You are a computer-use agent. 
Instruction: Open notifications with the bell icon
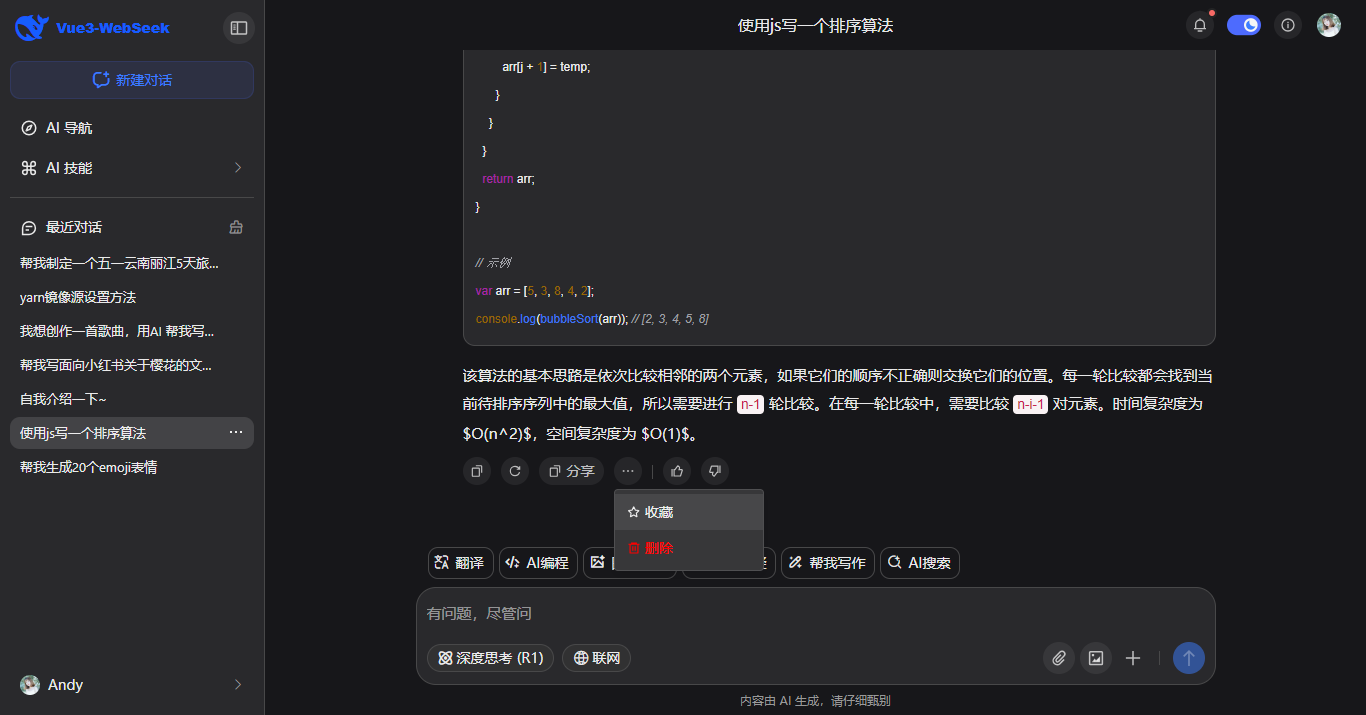(1199, 25)
